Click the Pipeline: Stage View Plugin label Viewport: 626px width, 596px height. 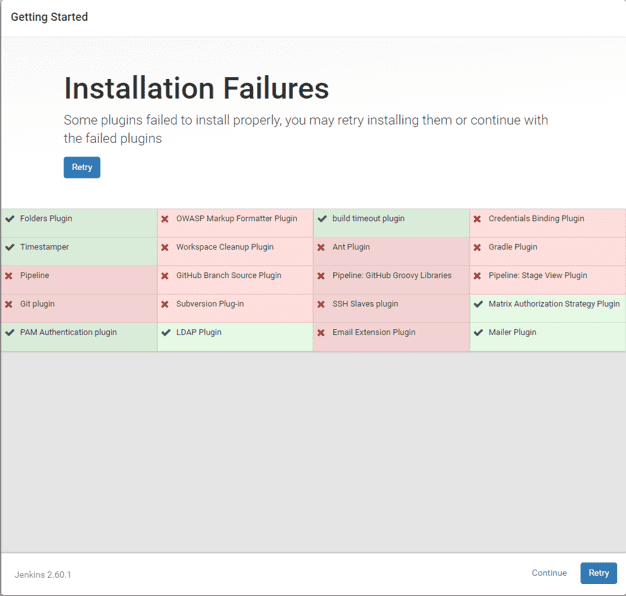point(538,275)
